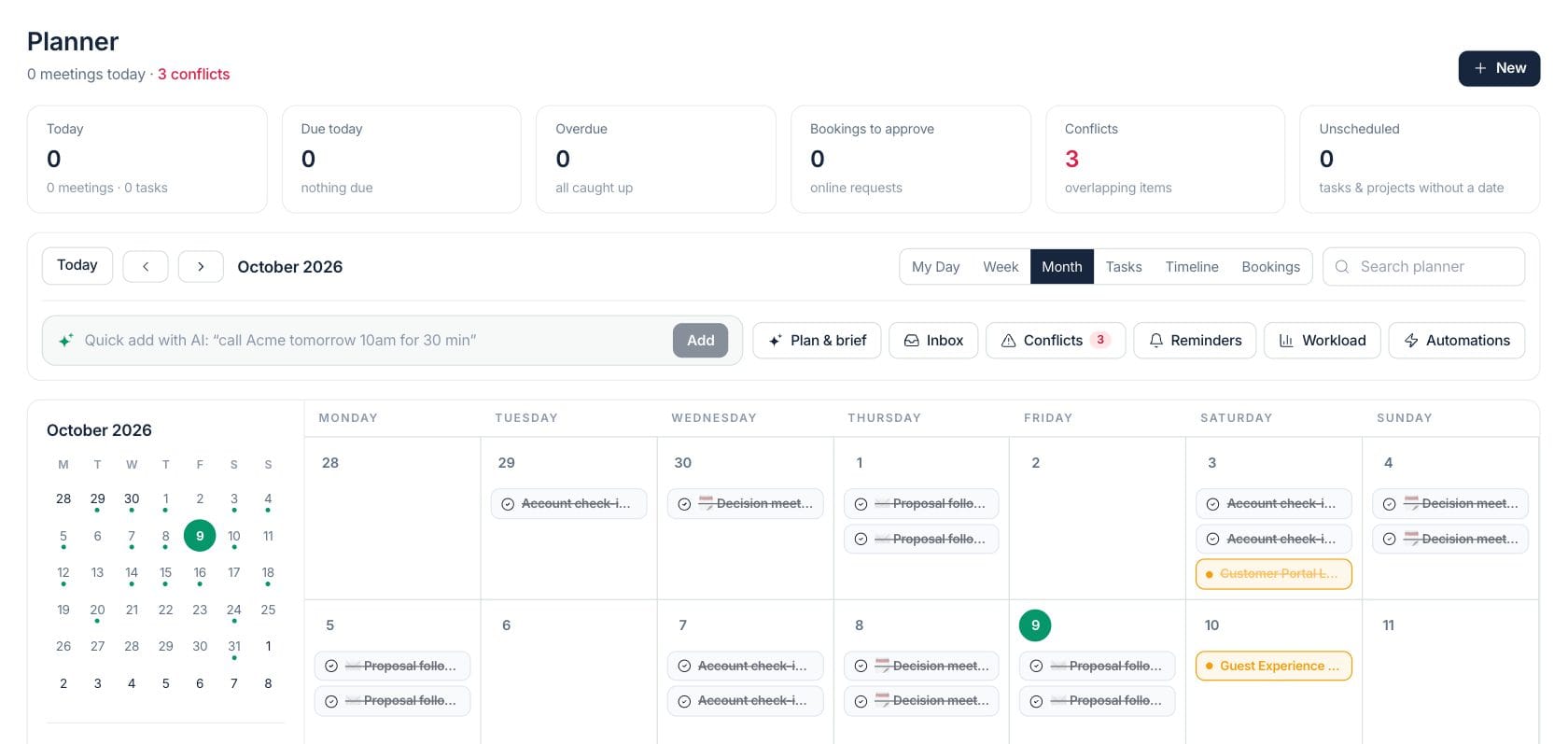The image size is (1568, 744).
Task: Click the Add button in quick add
Action: click(x=700, y=341)
